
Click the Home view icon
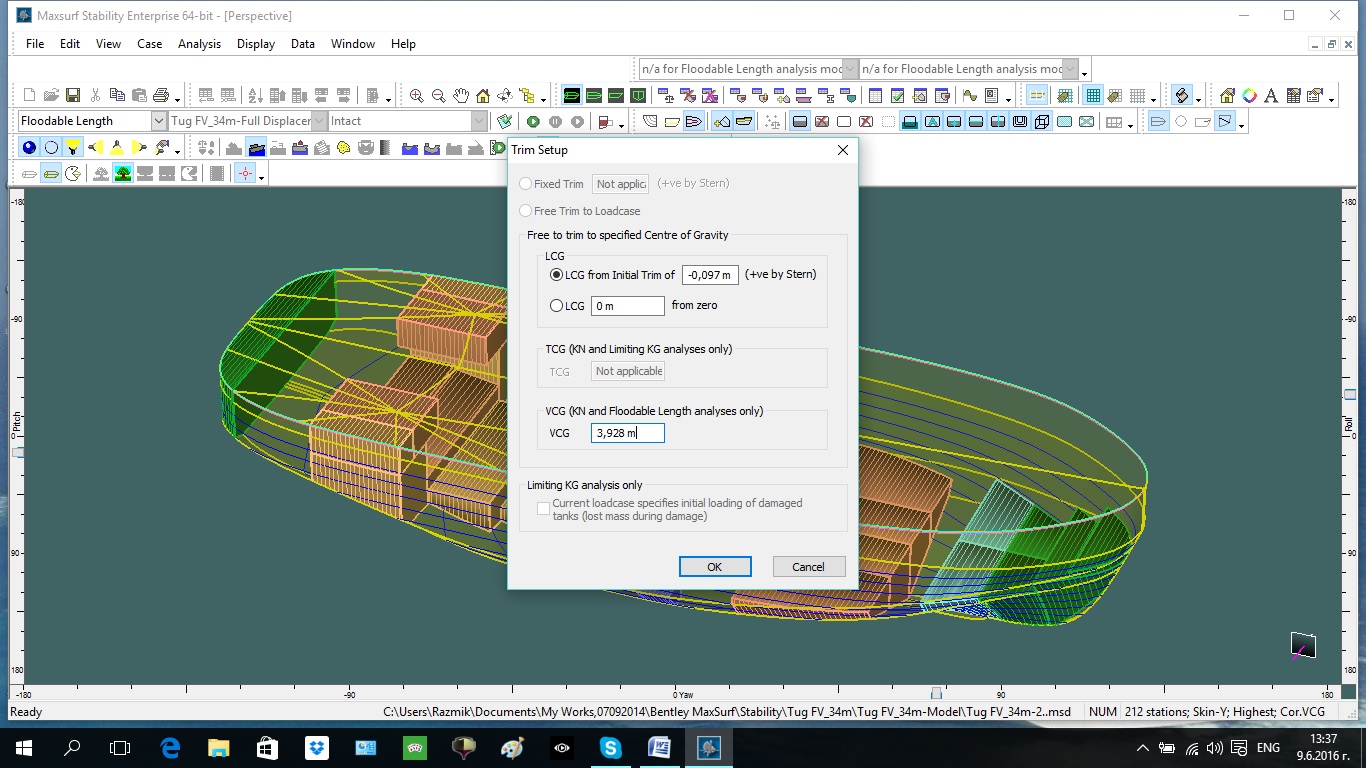[483, 96]
